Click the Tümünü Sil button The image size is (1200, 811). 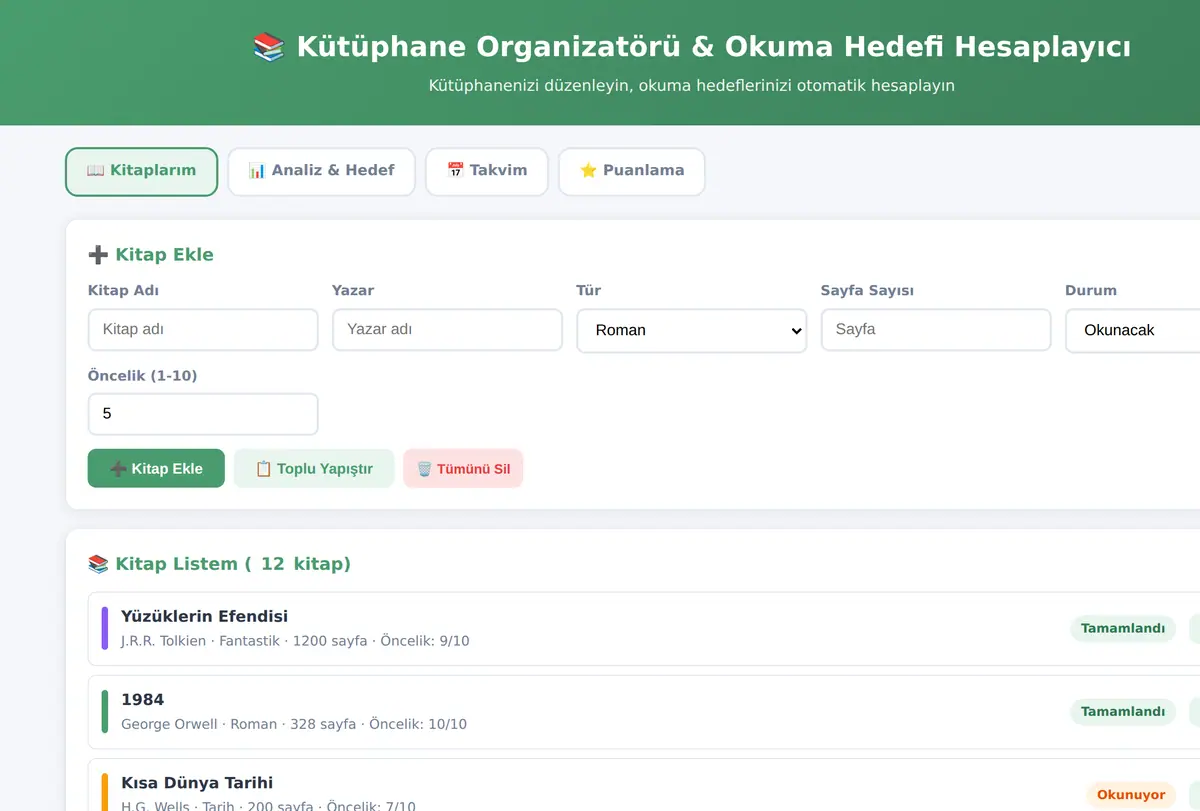pyautogui.click(x=463, y=468)
